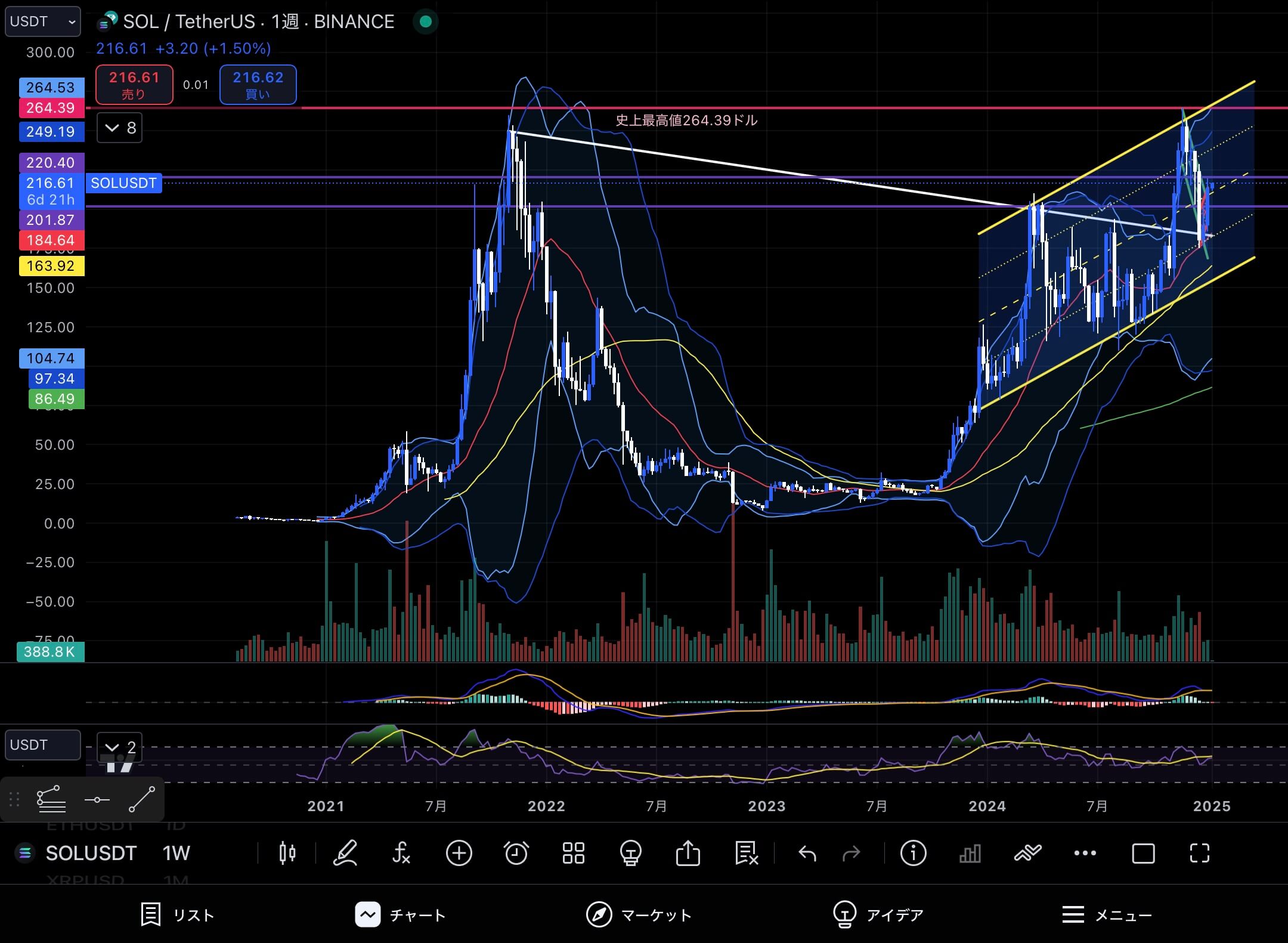Tap the 201.87 purple price label
This screenshot has width=1288, height=943.
tap(51, 220)
